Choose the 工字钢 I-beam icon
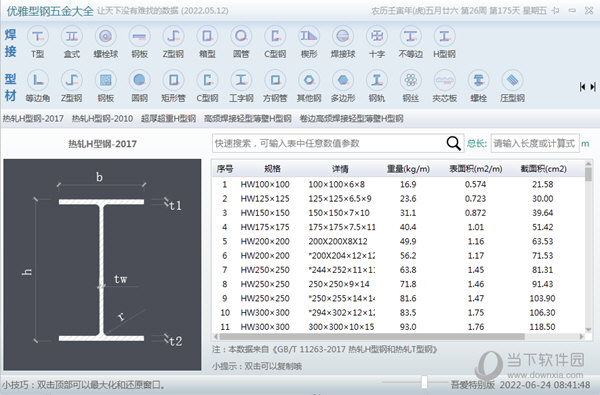This screenshot has height=395, width=600. click(x=241, y=81)
